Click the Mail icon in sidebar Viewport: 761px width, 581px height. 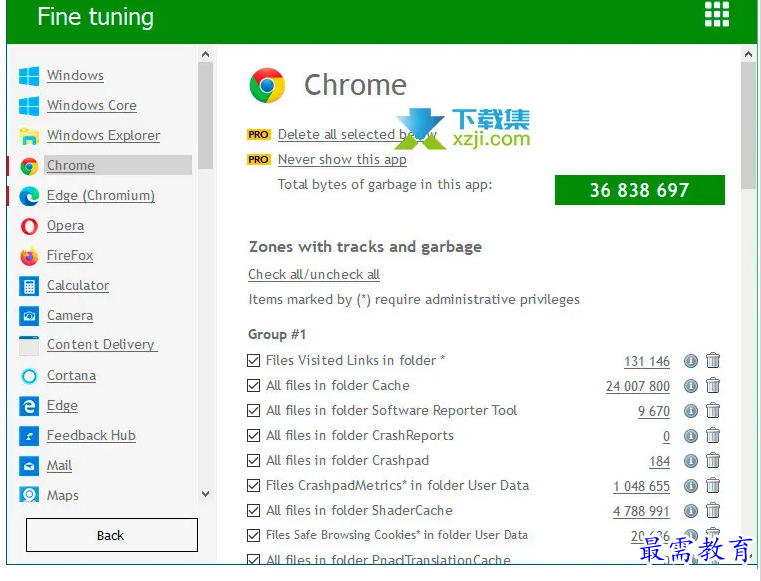coord(29,466)
